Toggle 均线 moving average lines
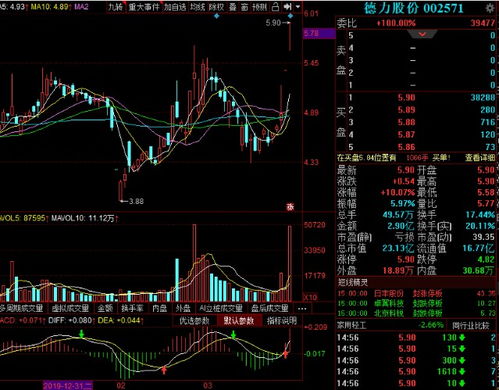The height and width of the screenshot is (390, 499). [x=197, y=7]
